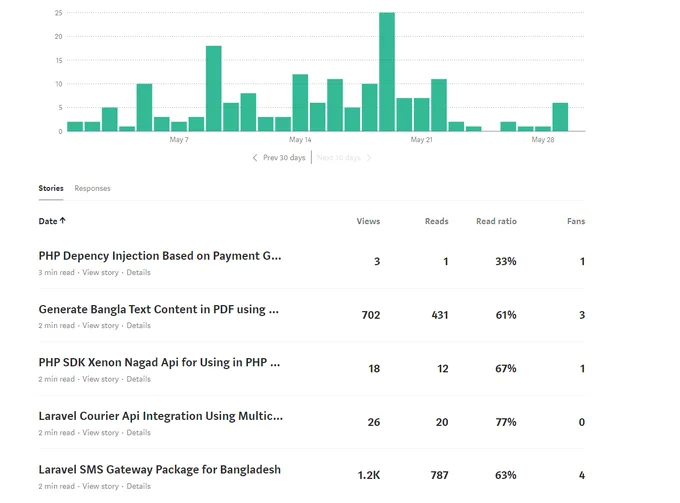Click Details under Laravel SMS Gateway story
680x503 pixels.
(x=138, y=487)
